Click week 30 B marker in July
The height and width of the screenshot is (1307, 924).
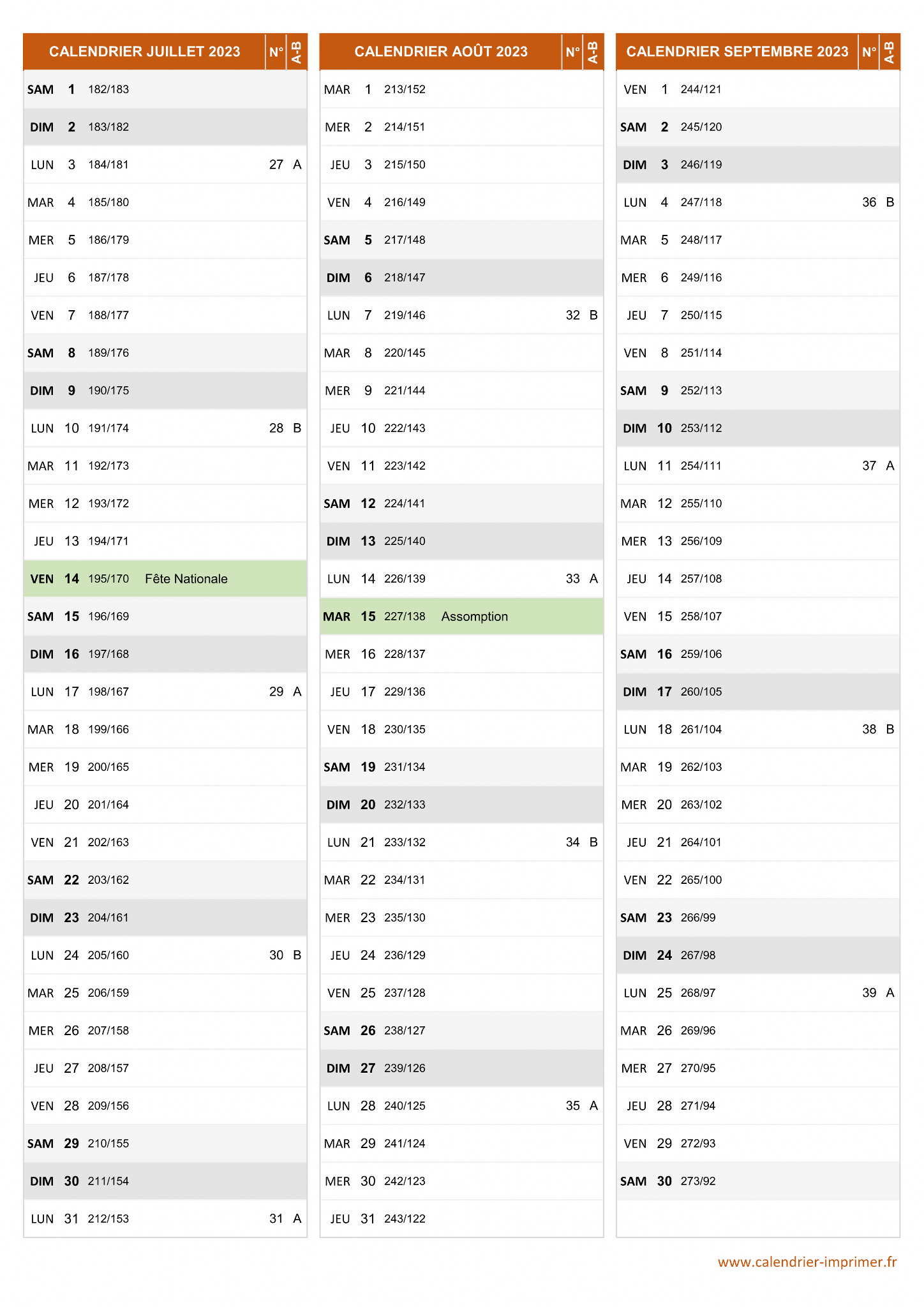coord(285,955)
